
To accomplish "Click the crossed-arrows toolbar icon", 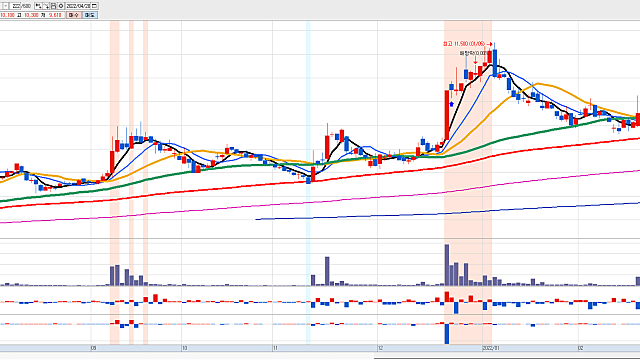I will (x=46, y=6).
